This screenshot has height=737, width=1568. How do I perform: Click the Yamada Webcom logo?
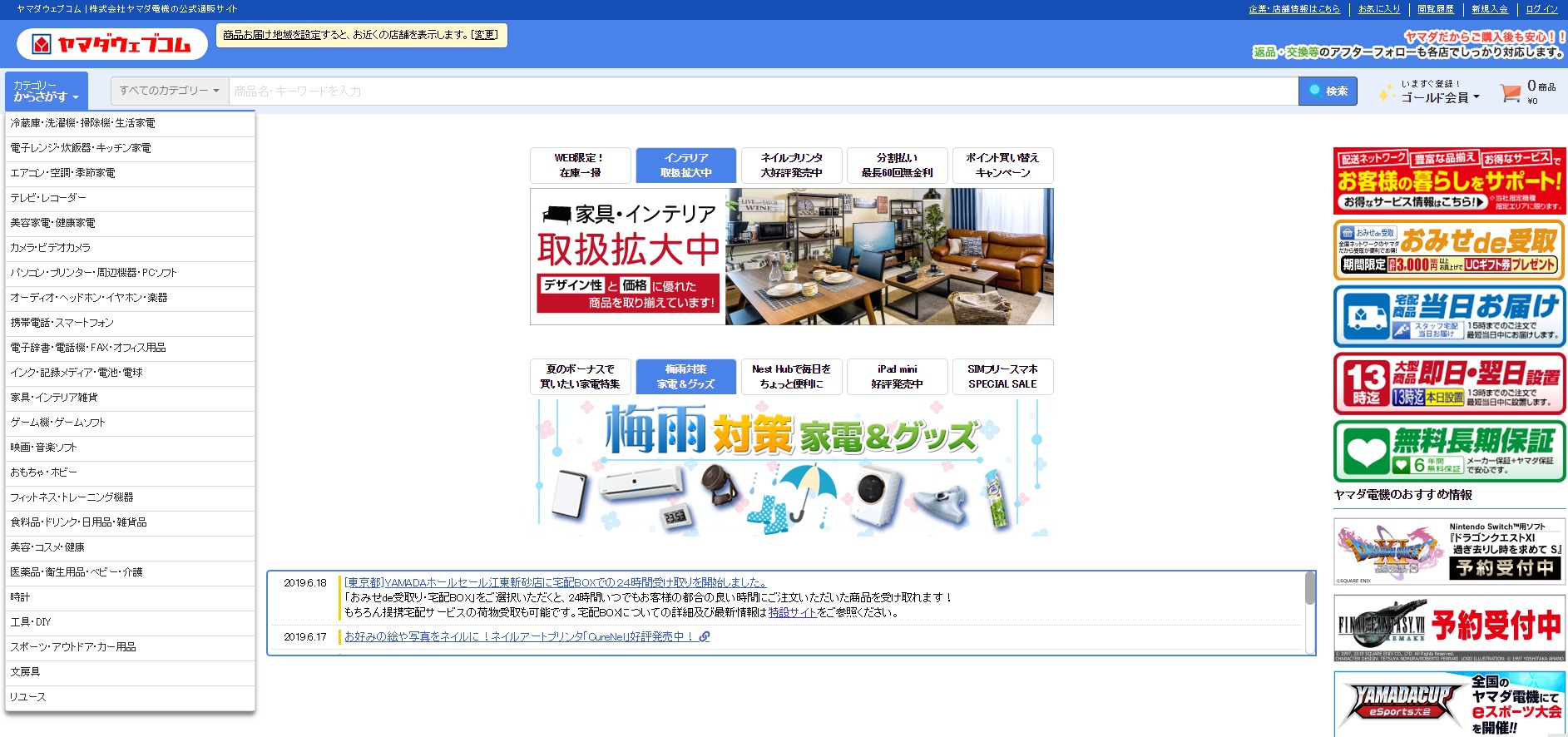112,44
